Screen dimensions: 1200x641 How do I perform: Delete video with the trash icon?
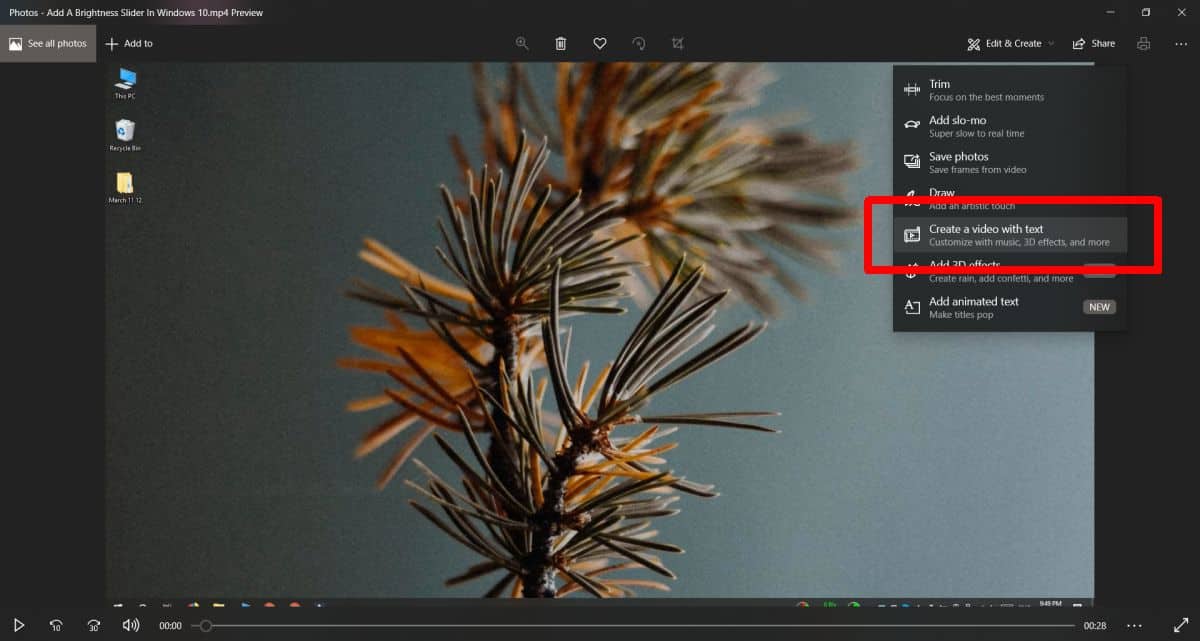pyautogui.click(x=561, y=44)
